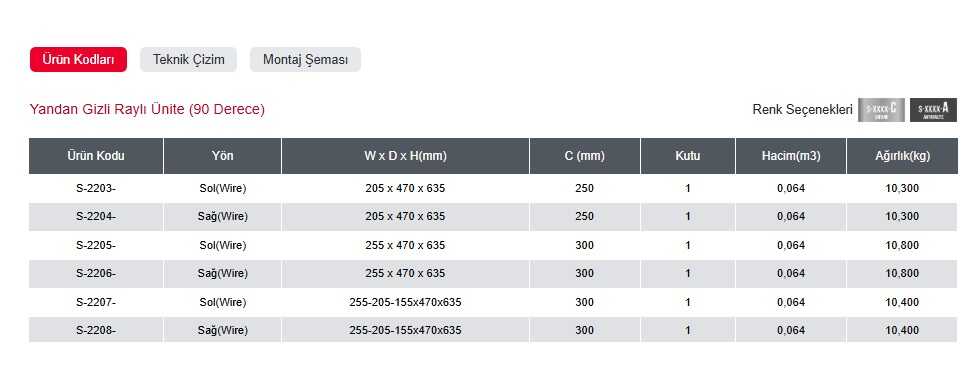
Task: Select product code S-2208- row
Action: (493, 330)
